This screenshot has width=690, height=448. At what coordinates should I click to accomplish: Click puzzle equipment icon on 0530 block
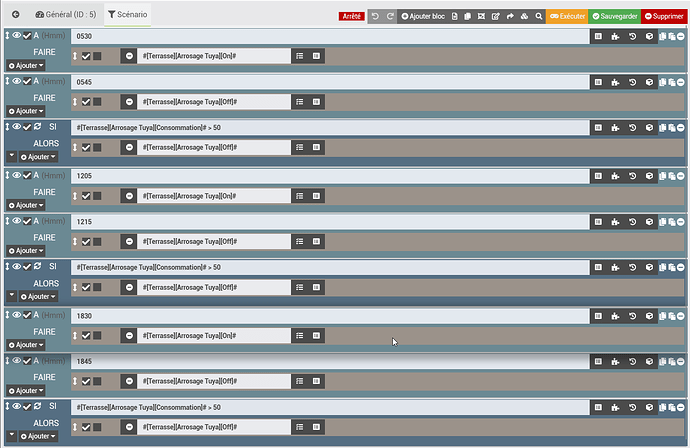(x=615, y=37)
